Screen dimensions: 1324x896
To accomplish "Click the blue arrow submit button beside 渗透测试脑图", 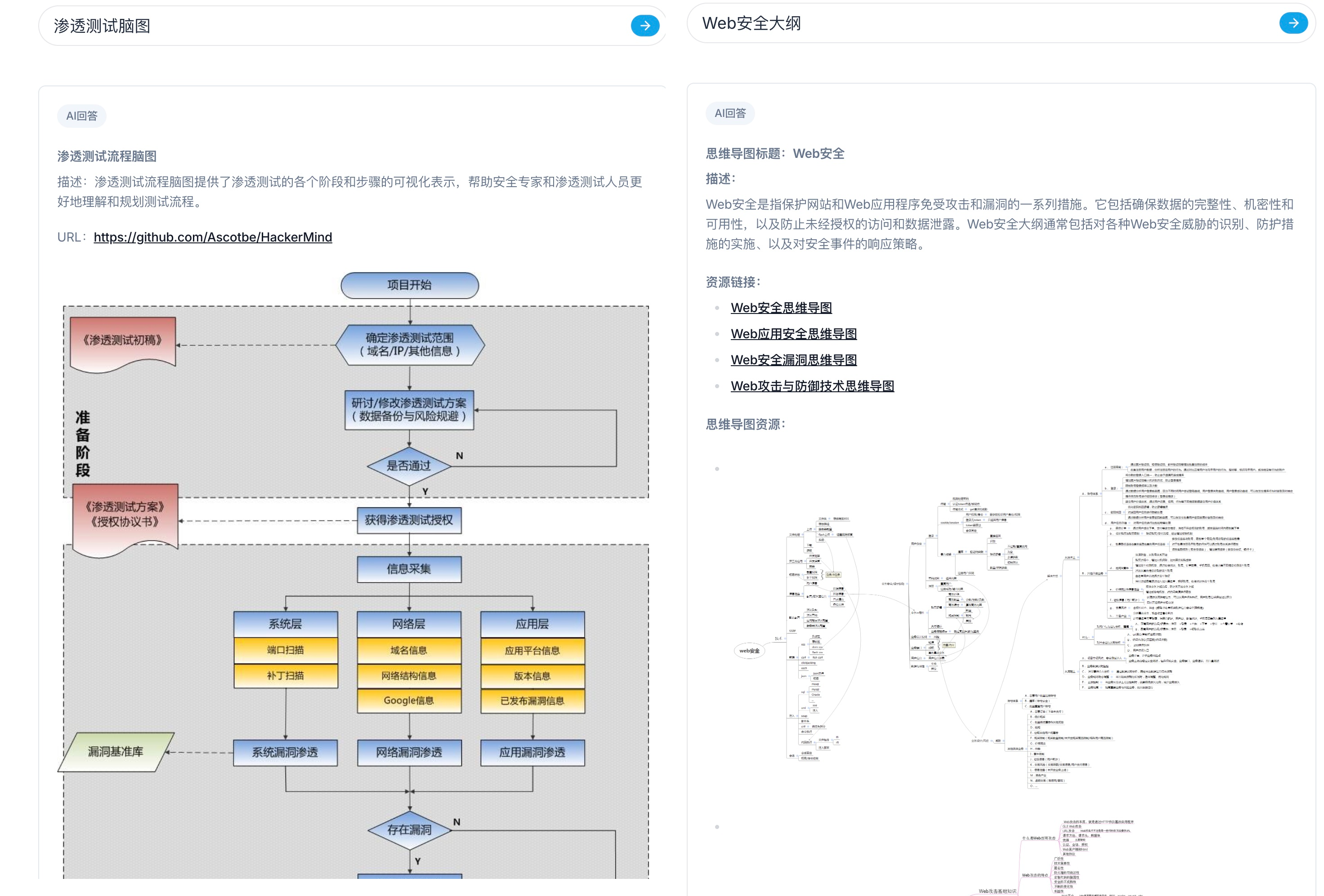I will pos(645,26).
